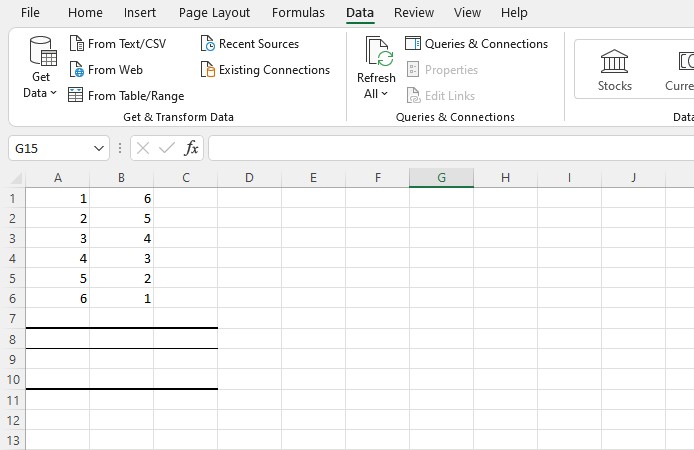Click the From Web icon

tap(76, 70)
